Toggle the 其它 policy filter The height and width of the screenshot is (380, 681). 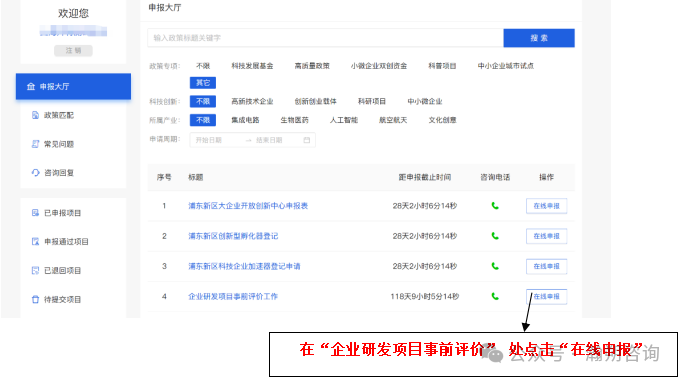203,83
